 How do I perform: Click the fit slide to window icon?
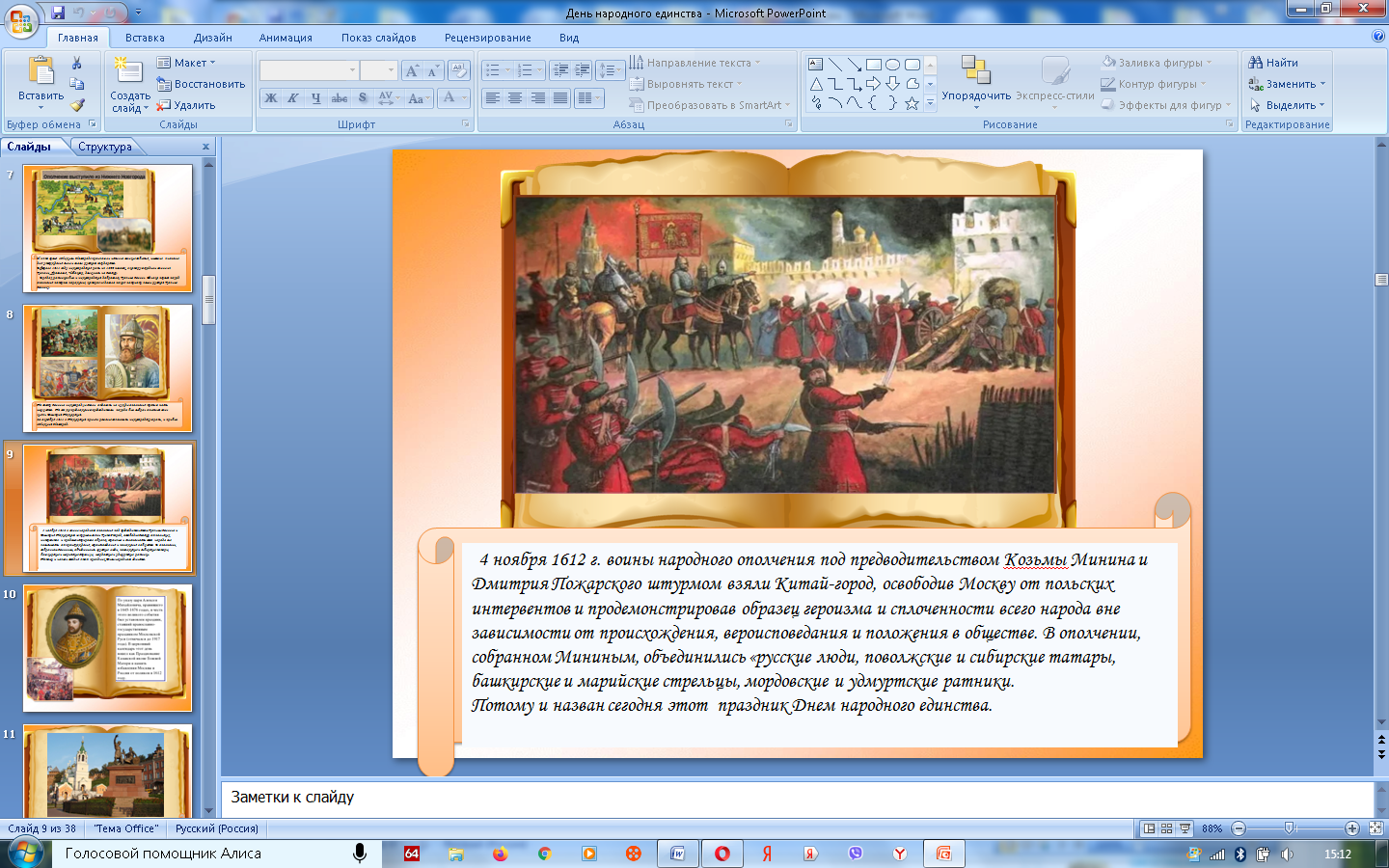click(1375, 828)
